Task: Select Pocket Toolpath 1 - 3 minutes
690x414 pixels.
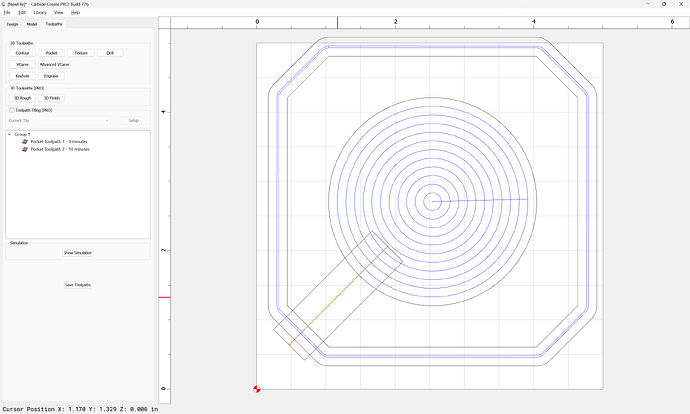Action: click(59, 142)
